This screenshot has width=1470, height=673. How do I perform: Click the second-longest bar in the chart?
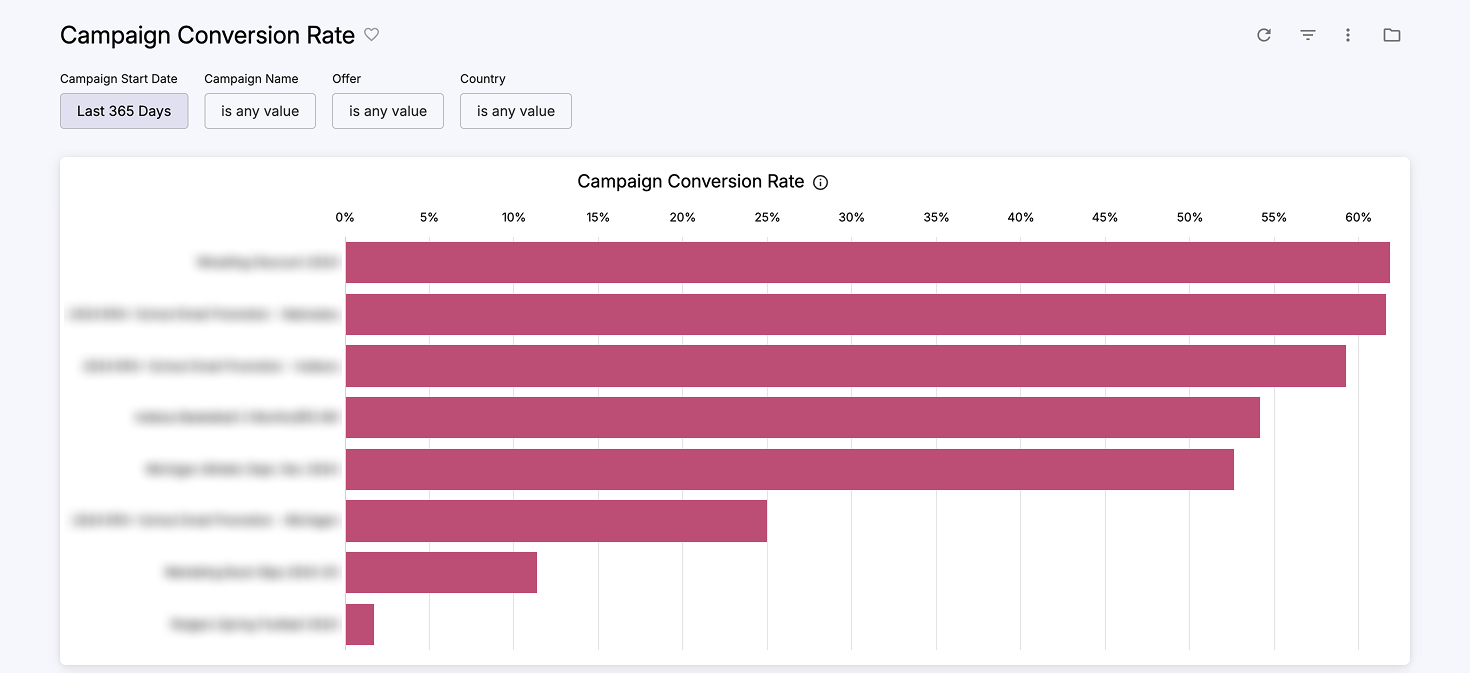865,314
